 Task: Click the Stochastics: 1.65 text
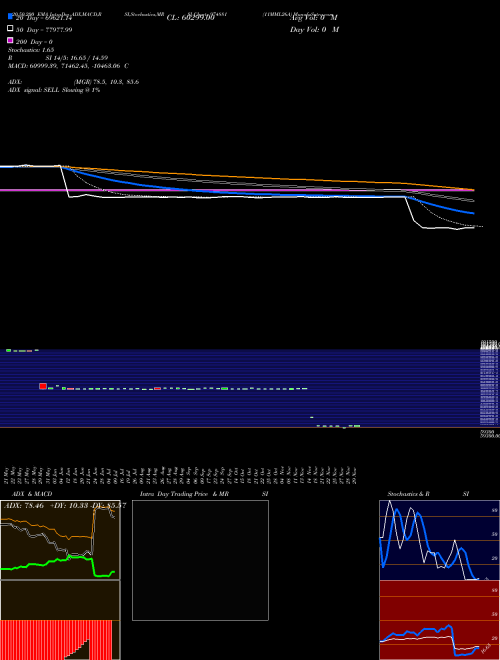31,50
